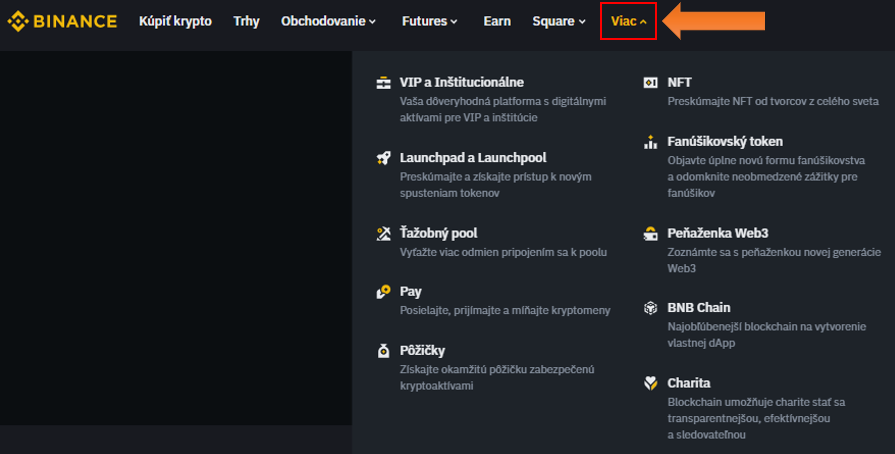Click the VIP a Inštitucionálne briefcase icon
Viewport: 895px width, 454px height.
[383, 83]
